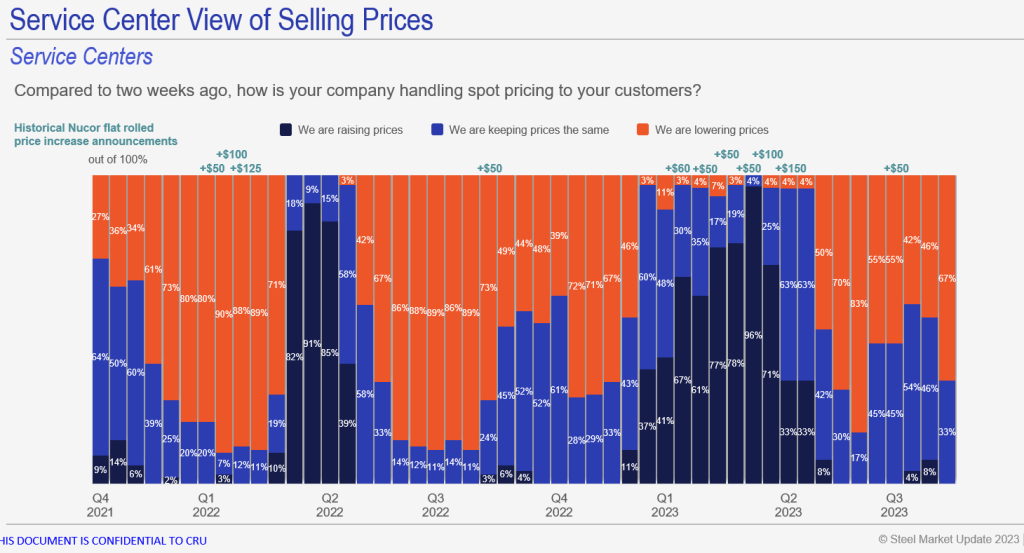Viewport: 1024px width, 553px height.
Task: Click the blue keeping prices same legend swatch
Action: pos(437,130)
